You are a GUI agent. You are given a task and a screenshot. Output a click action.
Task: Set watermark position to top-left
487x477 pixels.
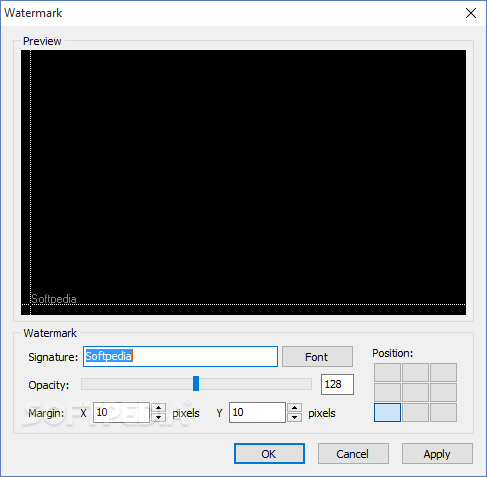pos(387,372)
